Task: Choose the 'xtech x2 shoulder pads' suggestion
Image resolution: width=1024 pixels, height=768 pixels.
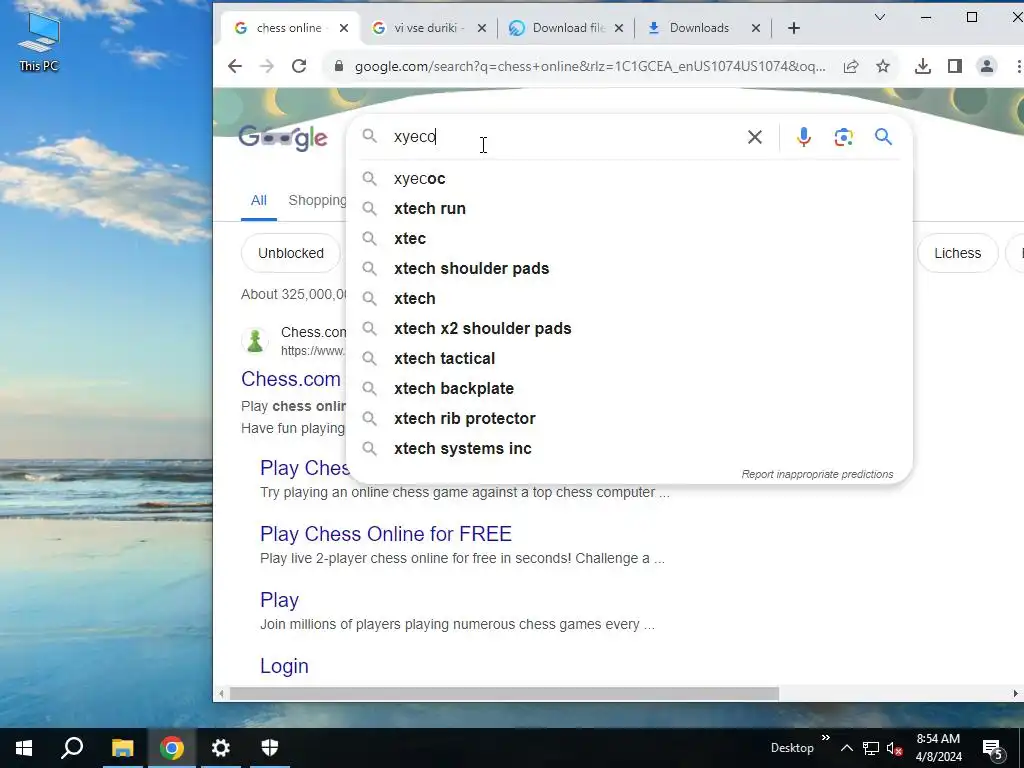Action: coord(630,328)
